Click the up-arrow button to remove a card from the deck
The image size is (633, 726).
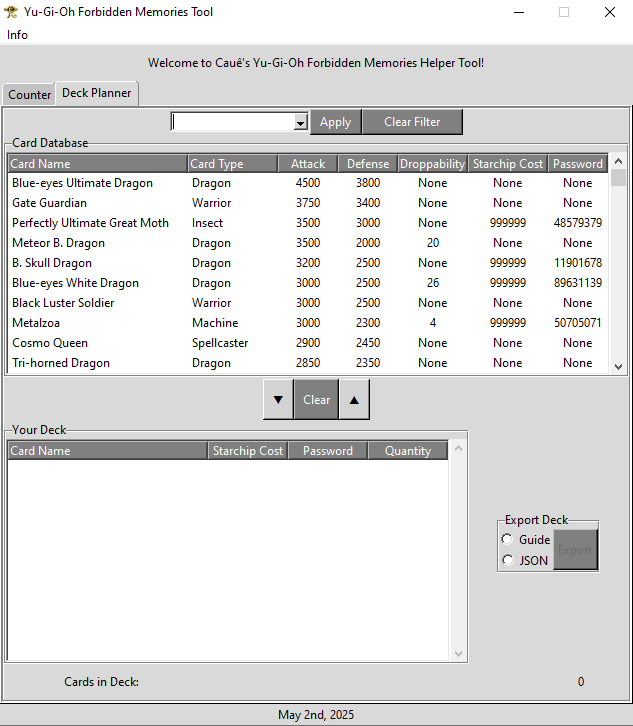354,400
